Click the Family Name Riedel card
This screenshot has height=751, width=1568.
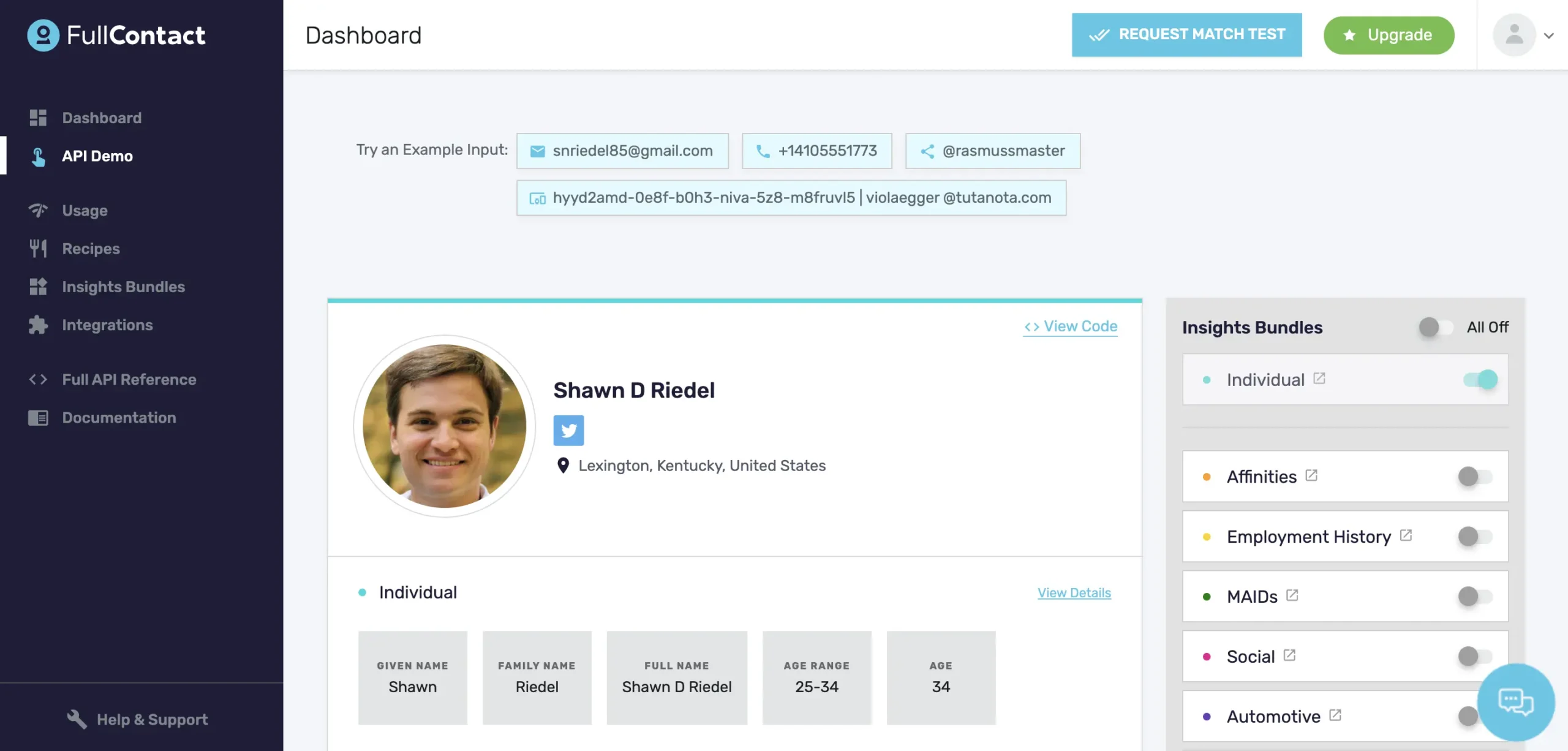coord(537,678)
